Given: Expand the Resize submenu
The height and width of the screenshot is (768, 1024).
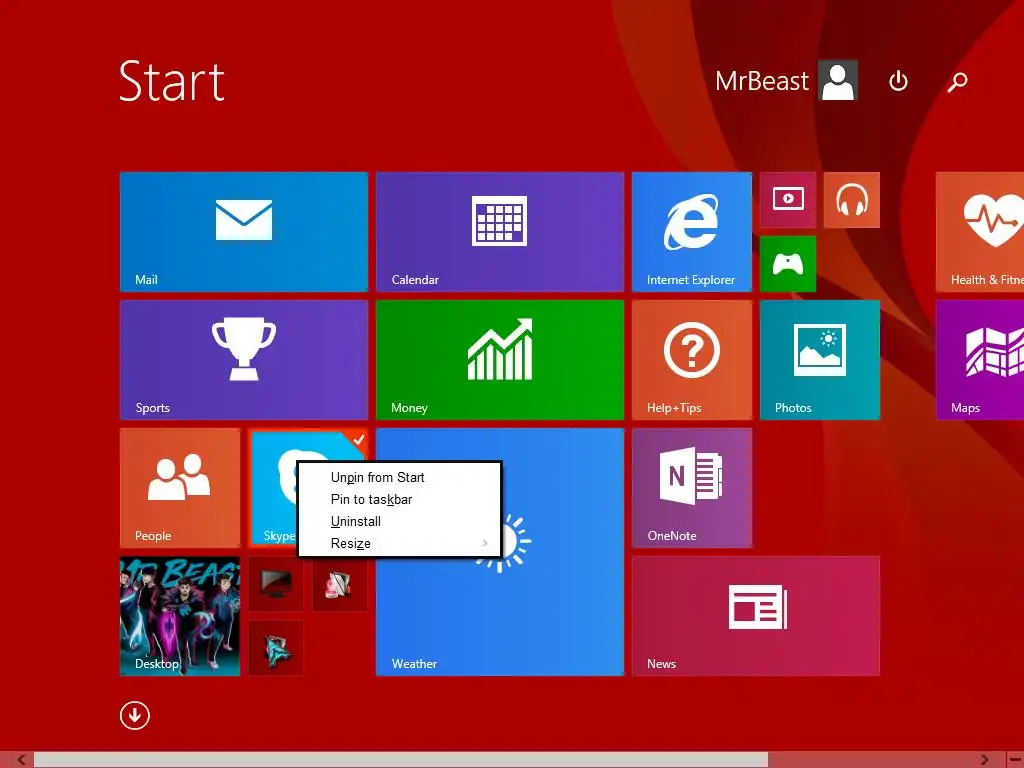Looking at the screenshot, I should [400, 543].
